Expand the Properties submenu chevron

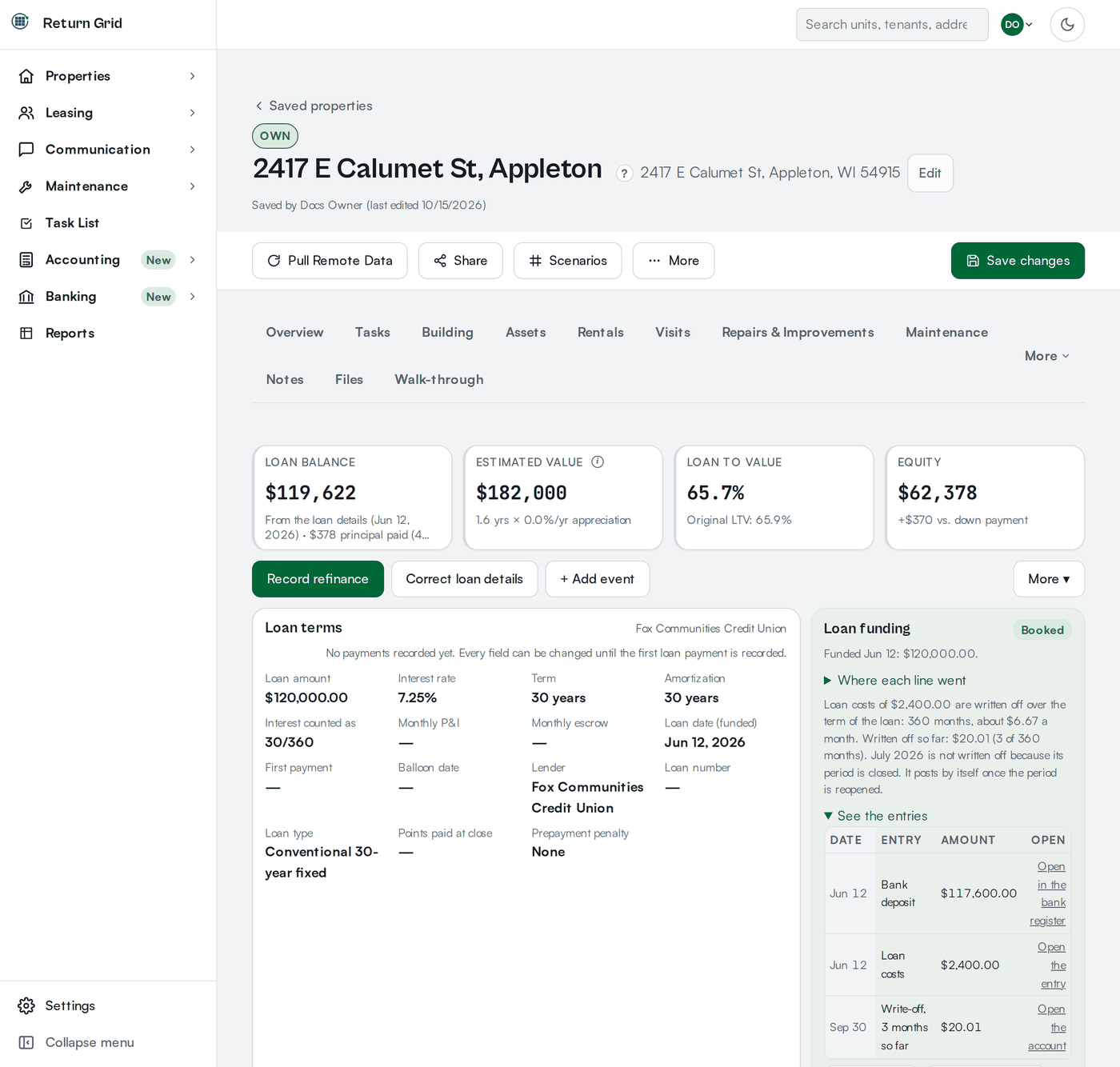(192, 76)
